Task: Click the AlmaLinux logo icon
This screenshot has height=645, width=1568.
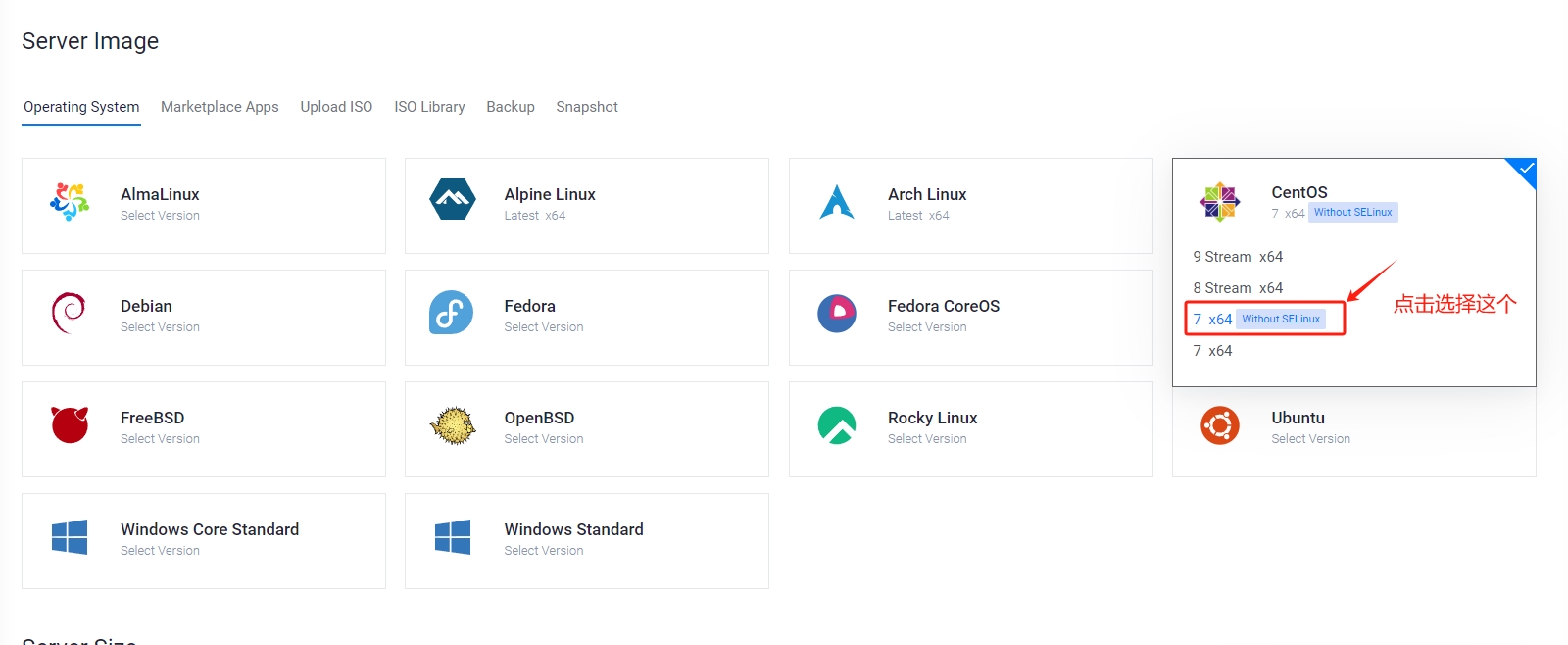Action: [70, 202]
